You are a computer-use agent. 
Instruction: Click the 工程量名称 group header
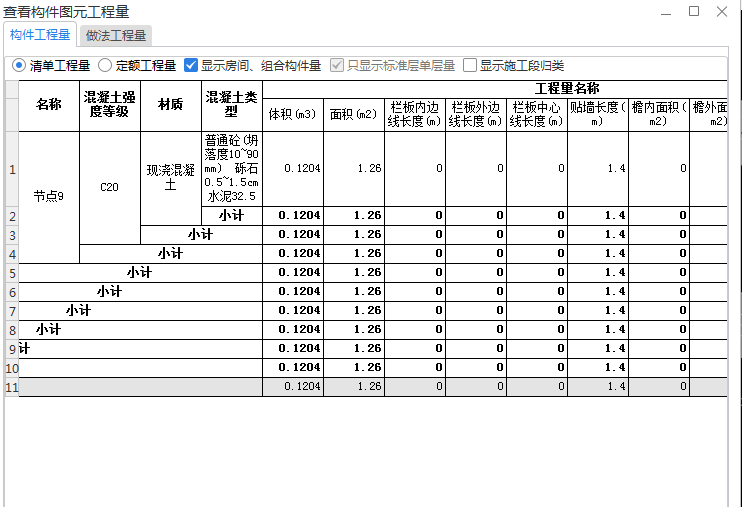tap(495, 89)
